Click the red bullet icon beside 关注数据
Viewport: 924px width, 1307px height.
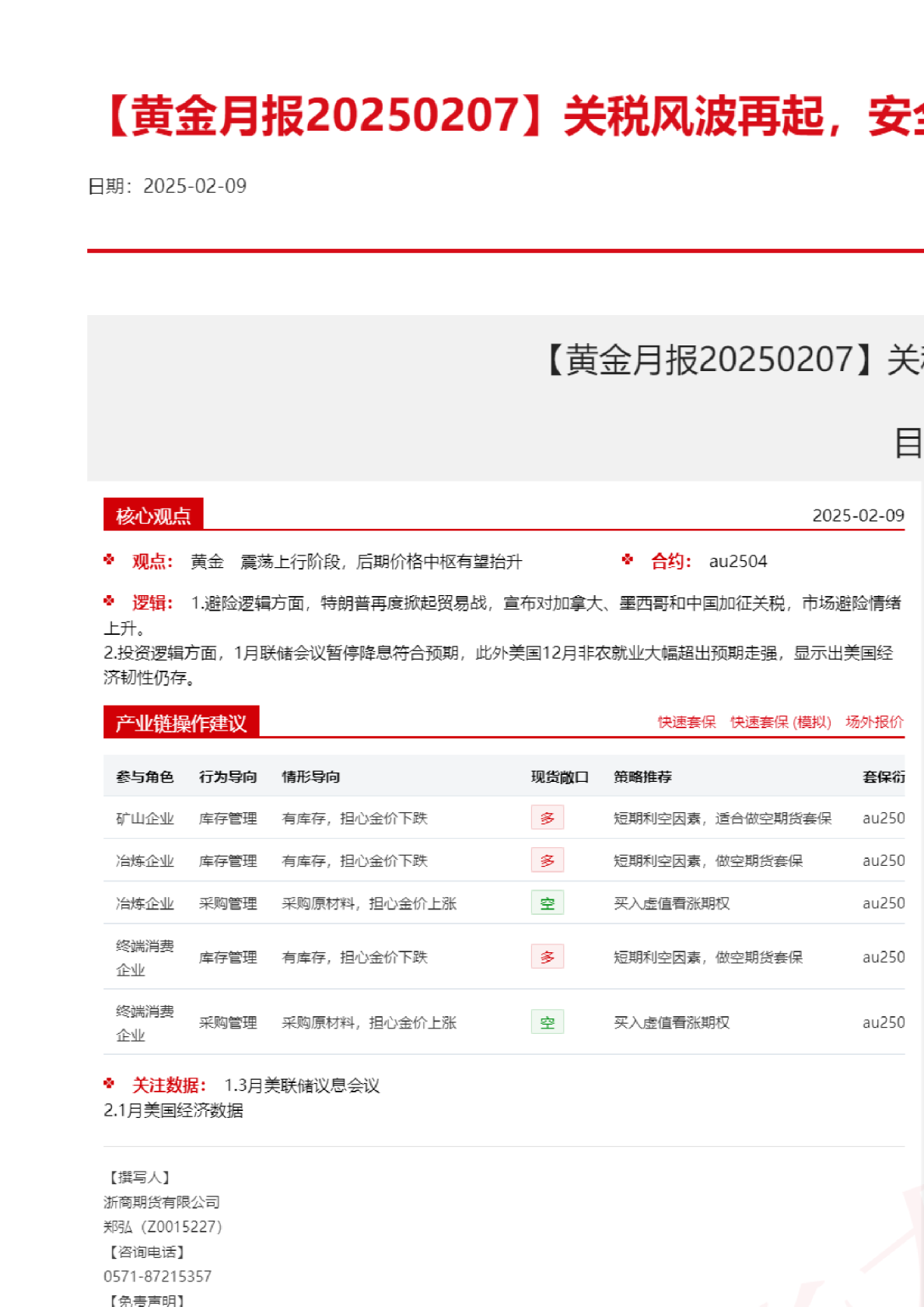(109, 1083)
